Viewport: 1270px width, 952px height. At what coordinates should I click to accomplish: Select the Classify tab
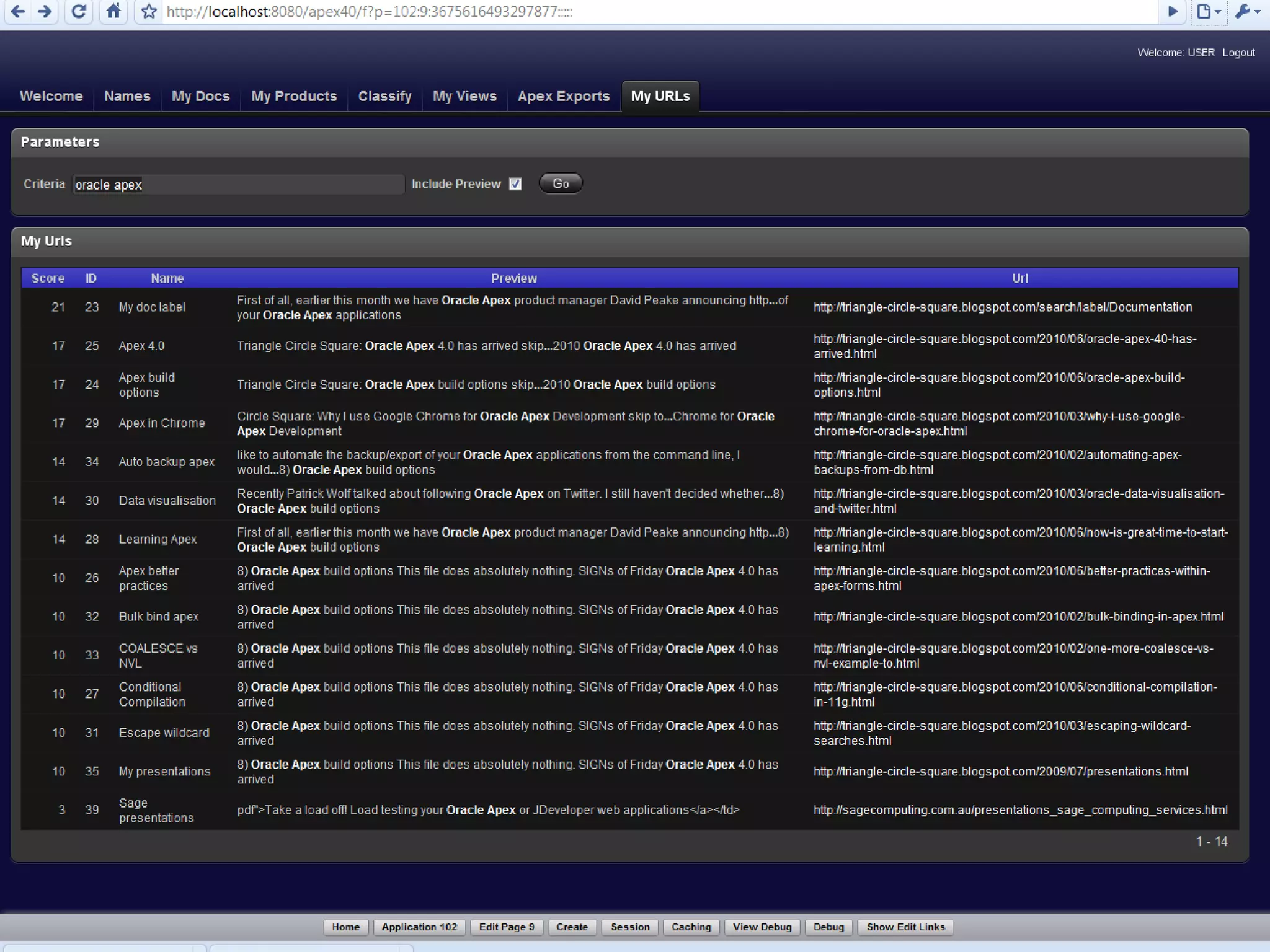pos(384,96)
